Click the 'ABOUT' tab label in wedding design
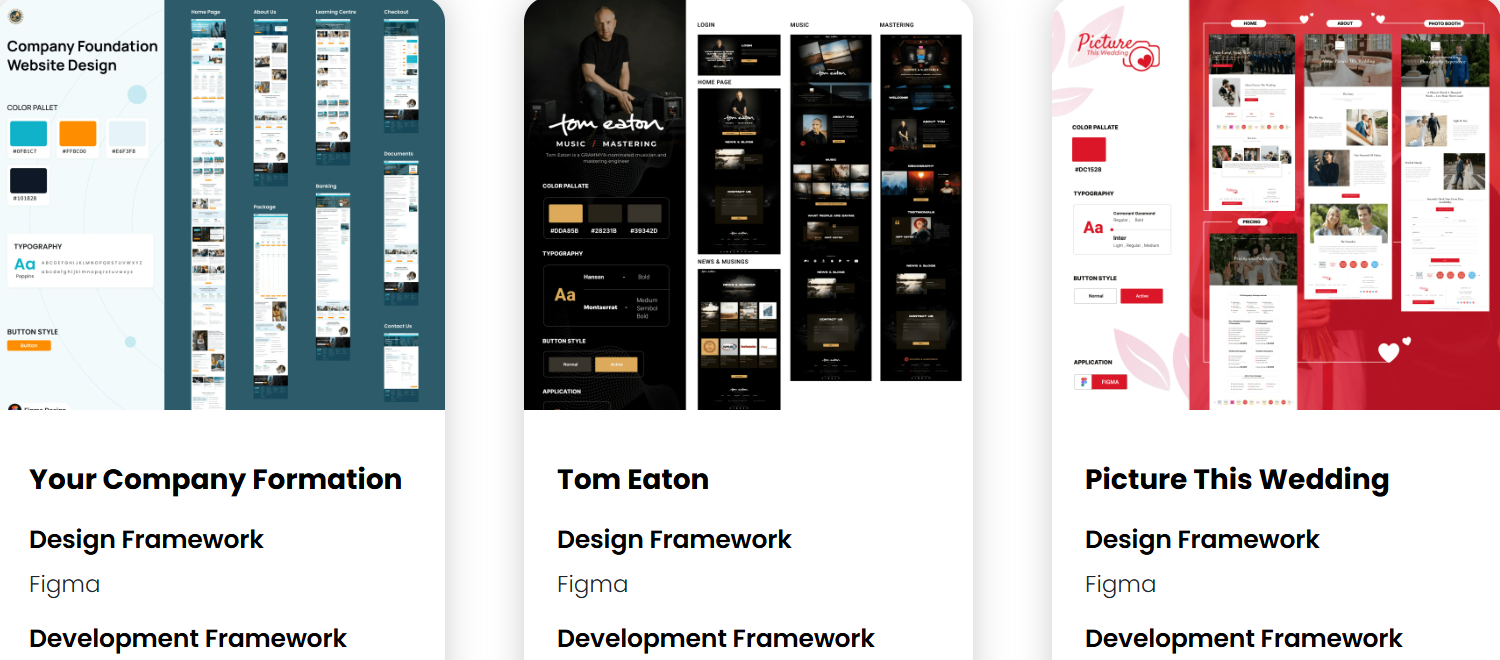Image resolution: width=1500 pixels, height=660 pixels. pyautogui.click(x=1345, y=23)
